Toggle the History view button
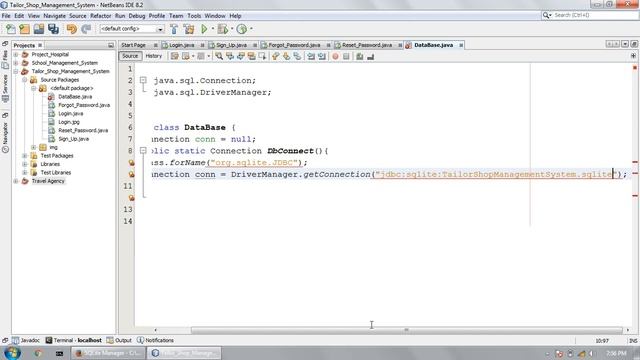The image size is (640, 360). [x=153, y=56]
